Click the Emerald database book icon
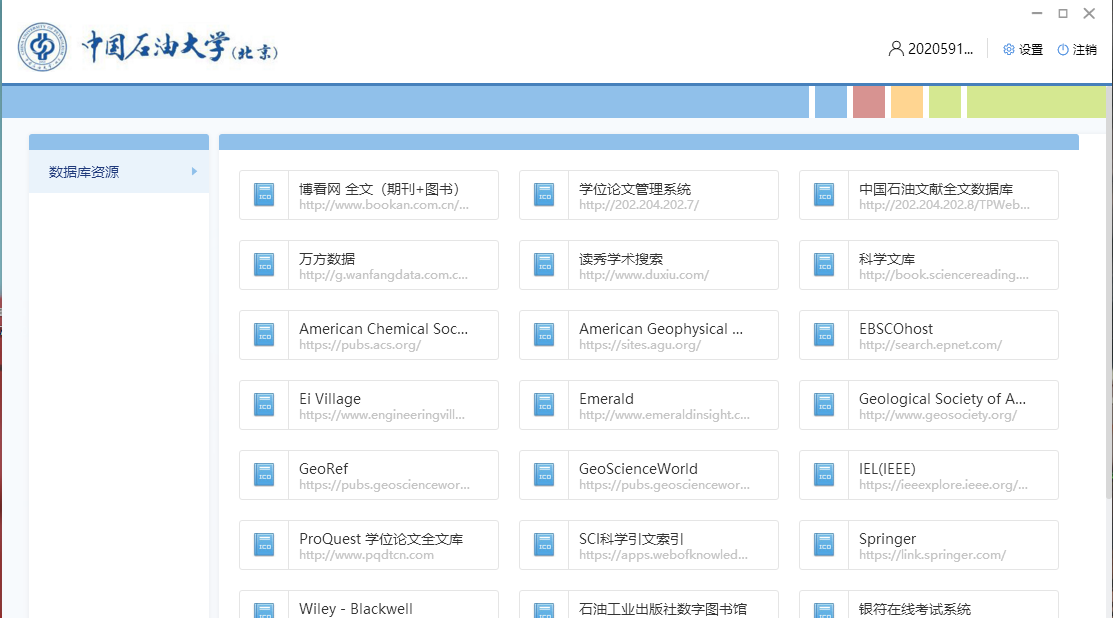This screenshot has height=618, width=1113. pos(544,405)
